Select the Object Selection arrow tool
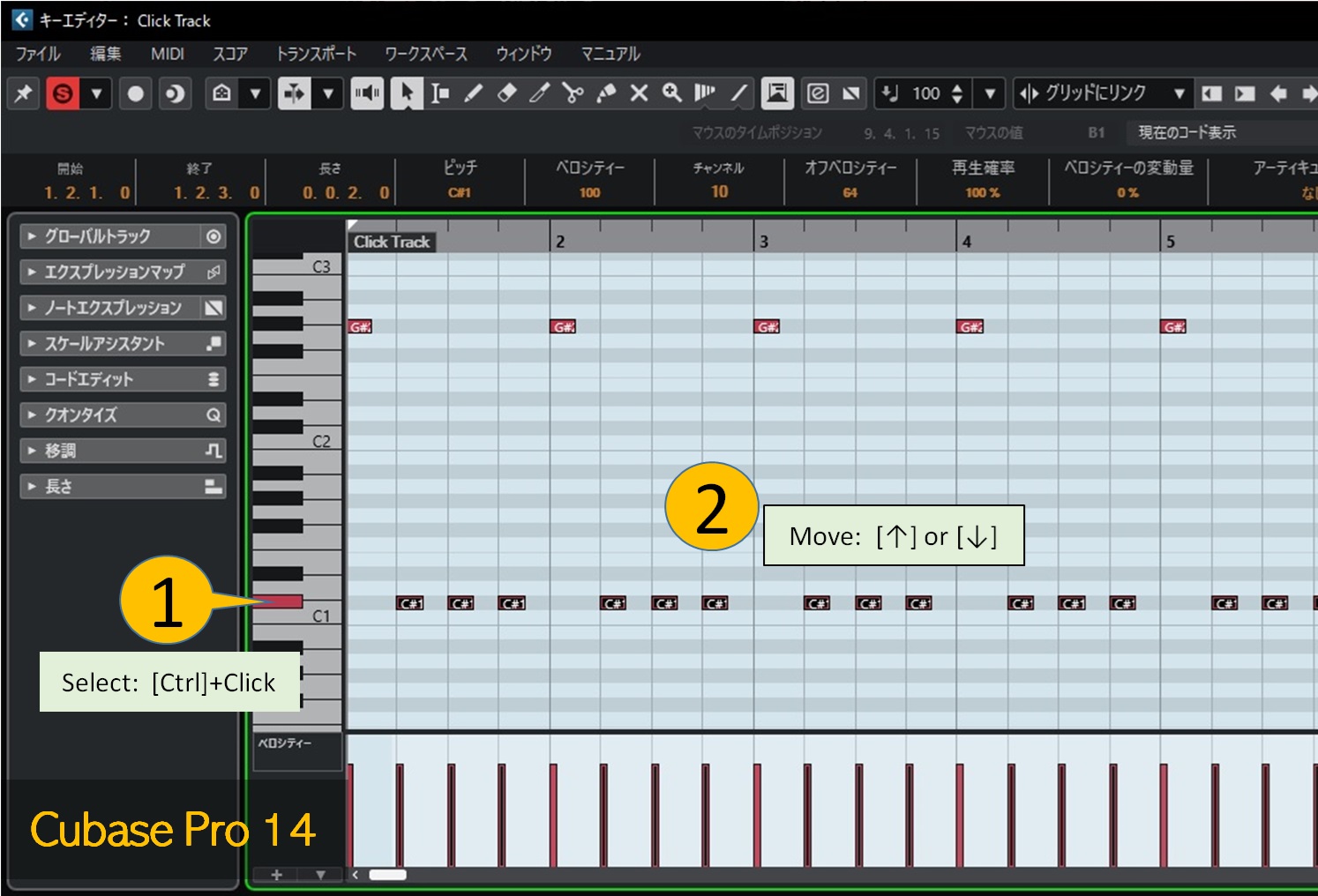Viewport: 1318px width, 896px height. click(406, 93)
